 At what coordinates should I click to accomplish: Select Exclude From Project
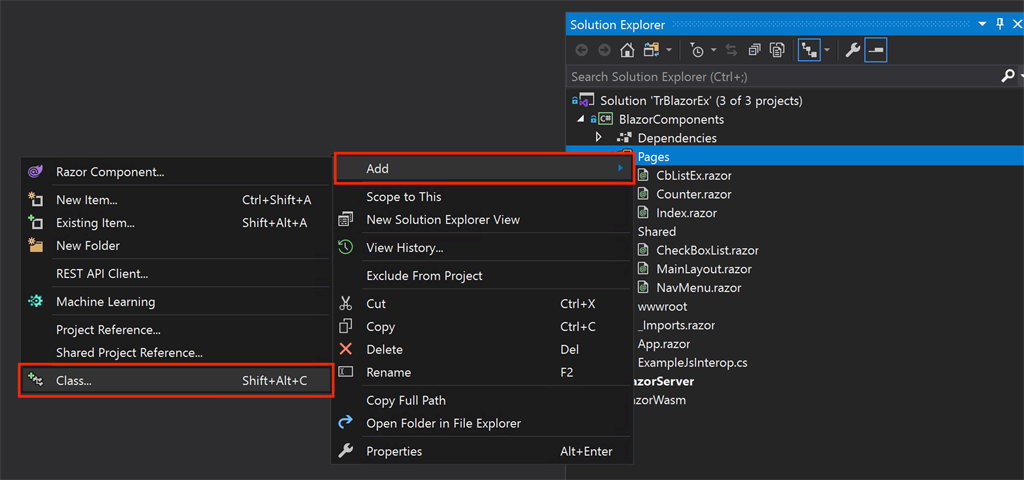click(483, 276)
